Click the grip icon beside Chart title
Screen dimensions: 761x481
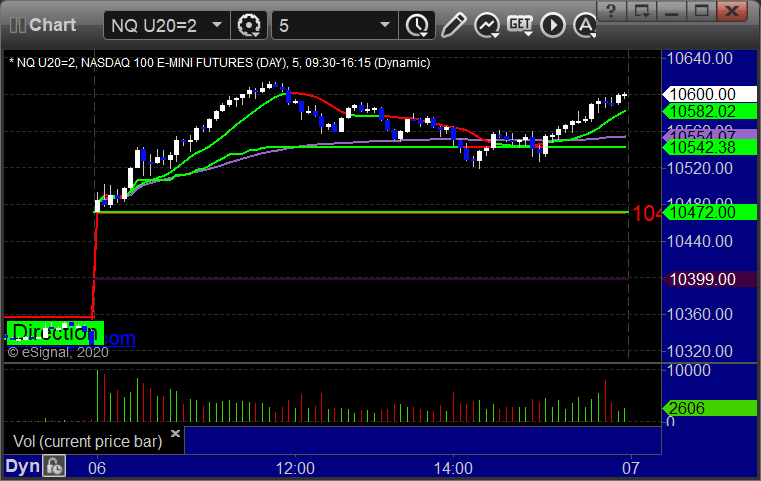[17, 25]
